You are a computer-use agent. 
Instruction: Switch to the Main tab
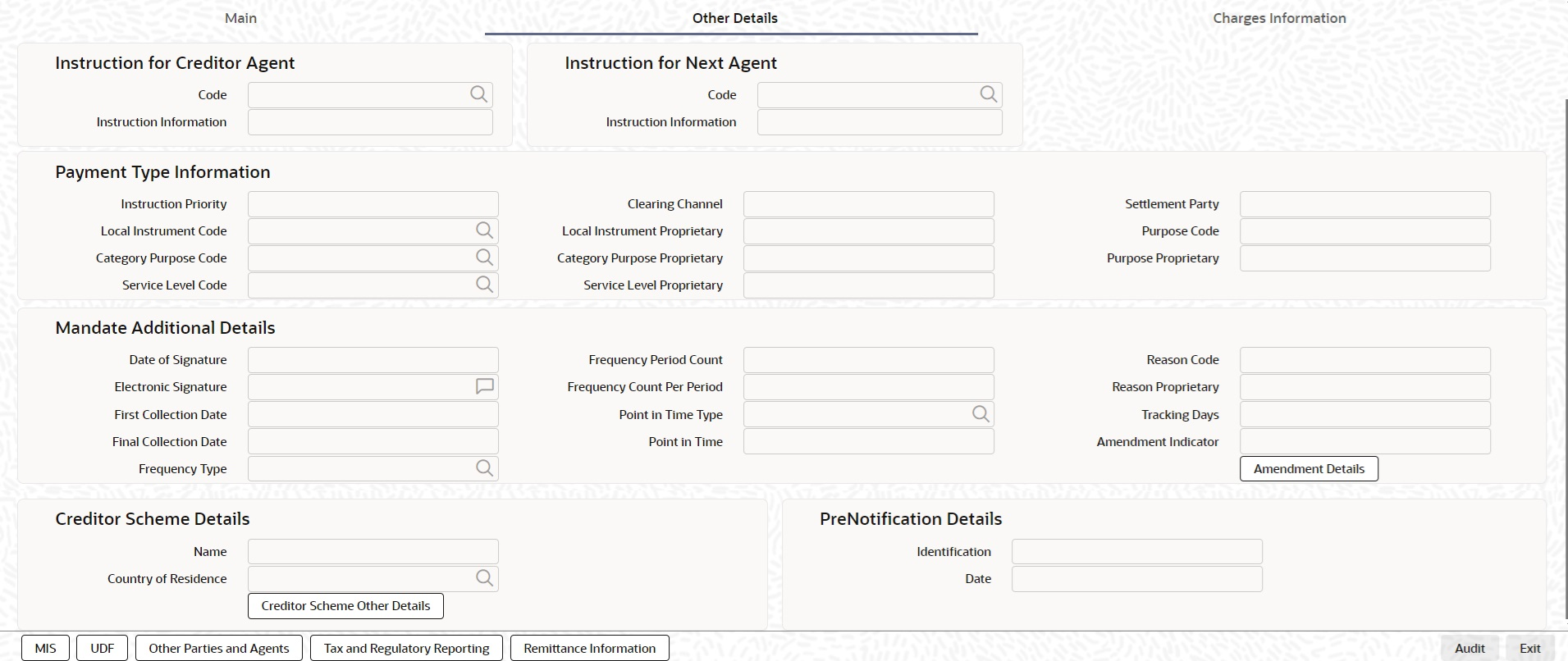click(x=240, y=18)
